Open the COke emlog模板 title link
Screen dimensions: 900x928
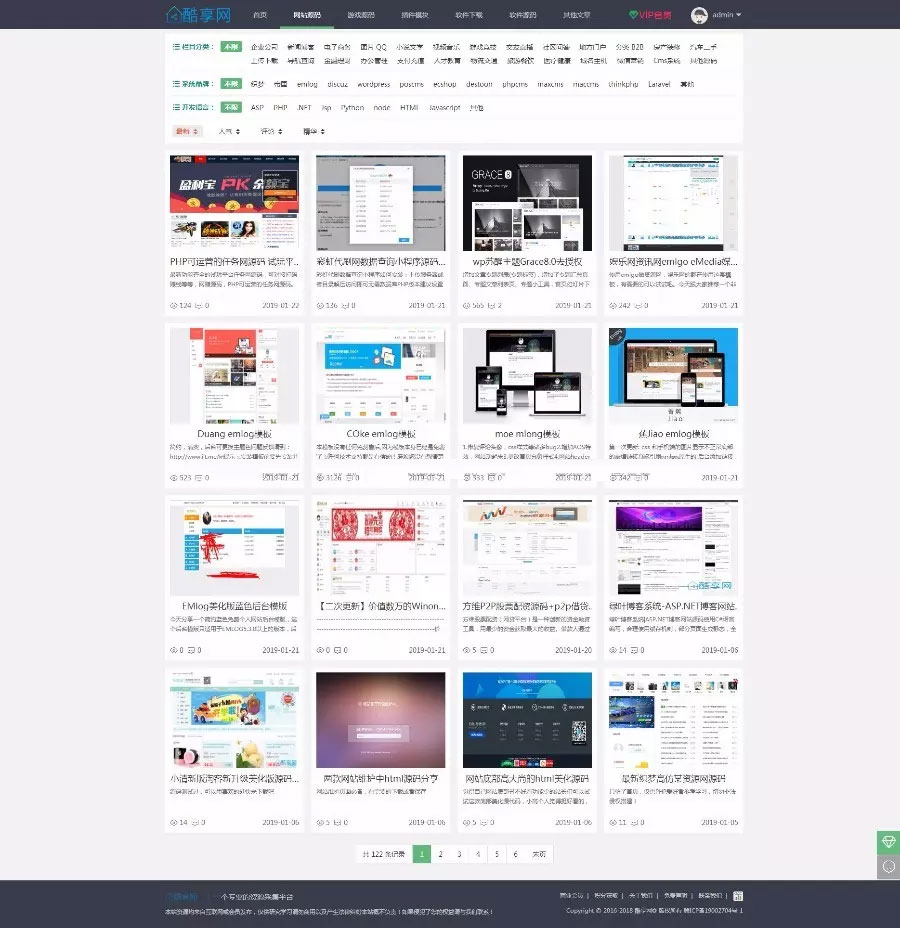pyautogui.click(x=380, y=434)
